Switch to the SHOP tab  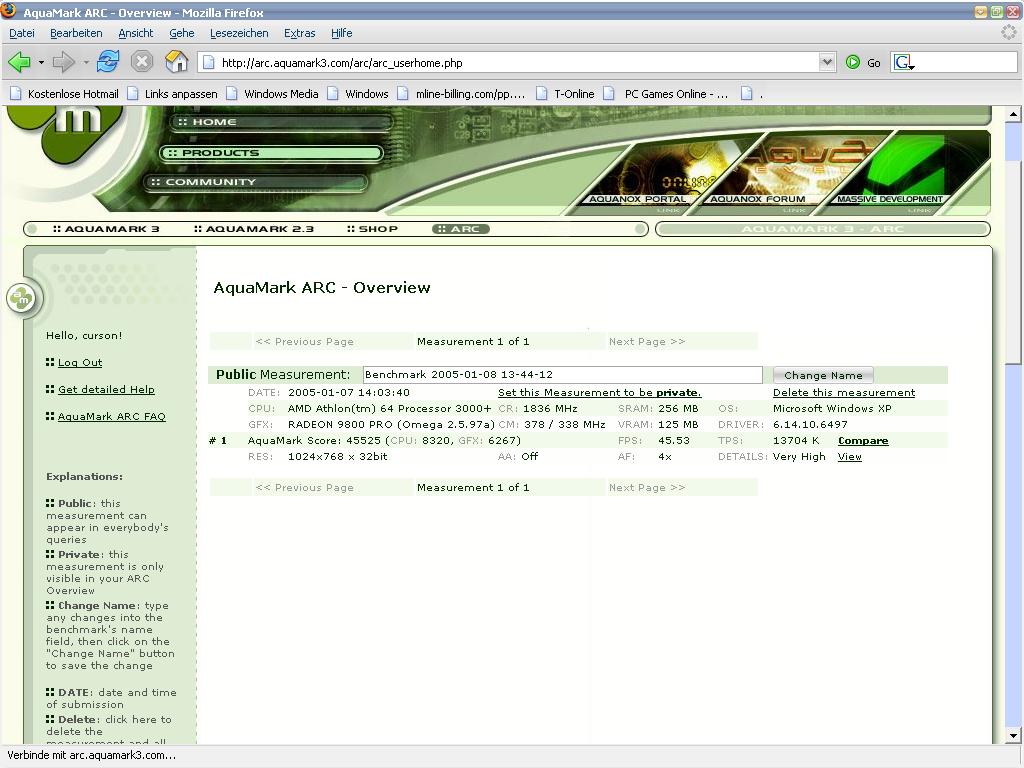(372, 229)
